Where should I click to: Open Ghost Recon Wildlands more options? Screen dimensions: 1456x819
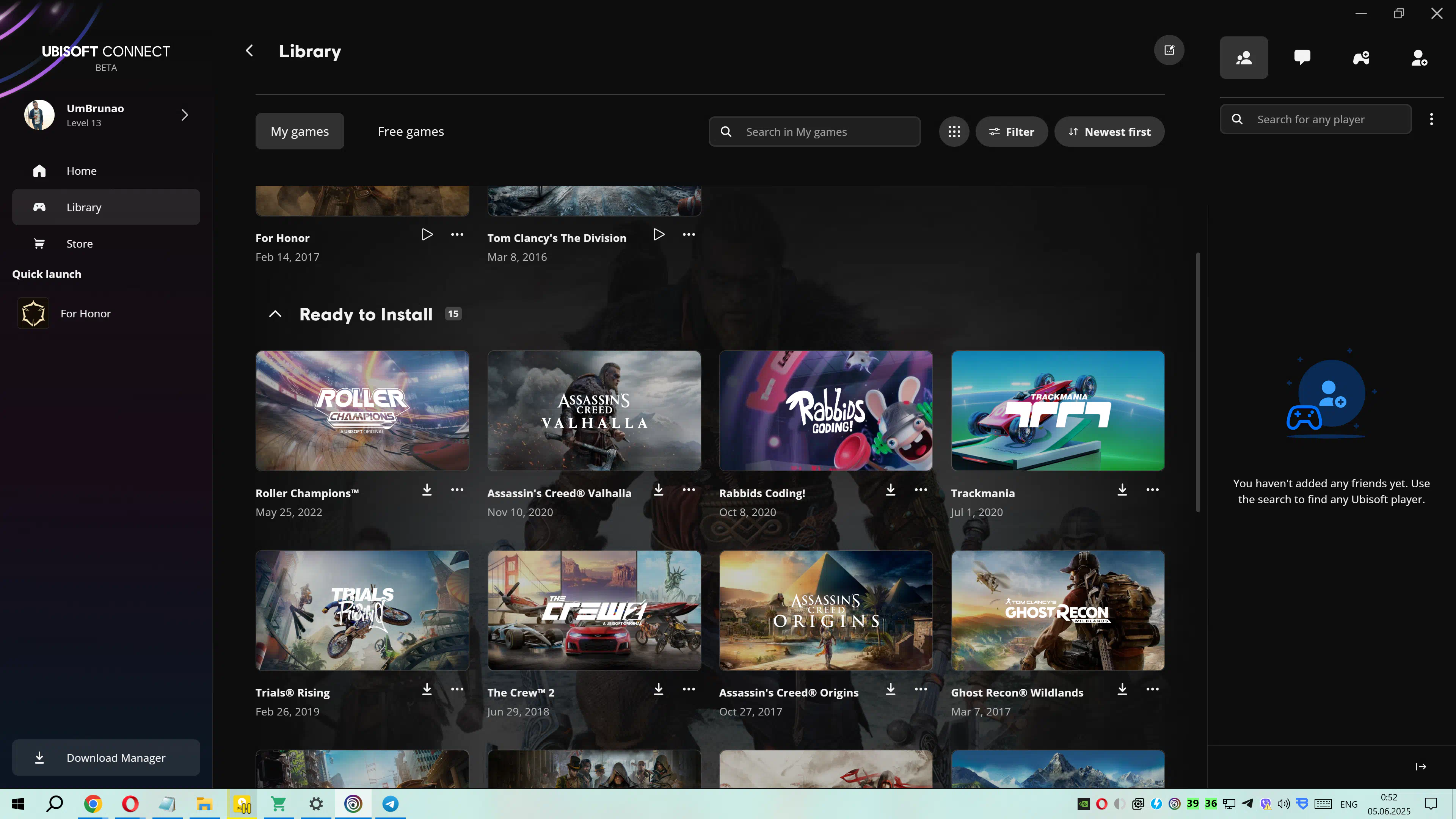coord(1153,689)
